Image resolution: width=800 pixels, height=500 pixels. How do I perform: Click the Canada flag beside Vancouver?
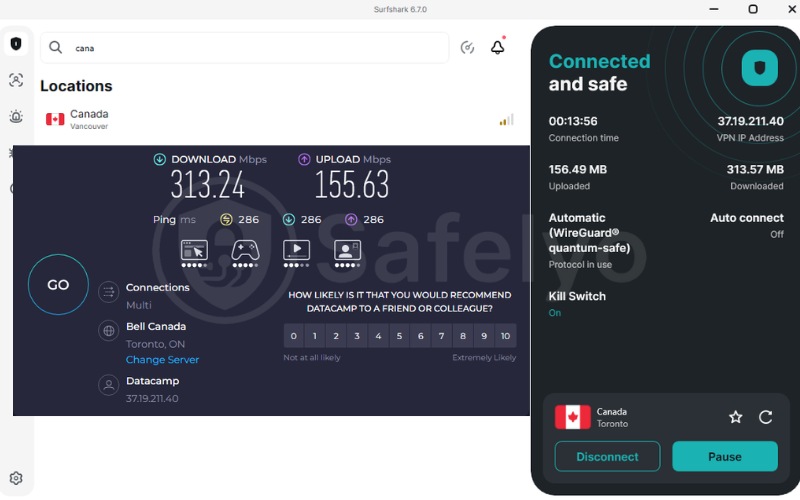[55, 119]
